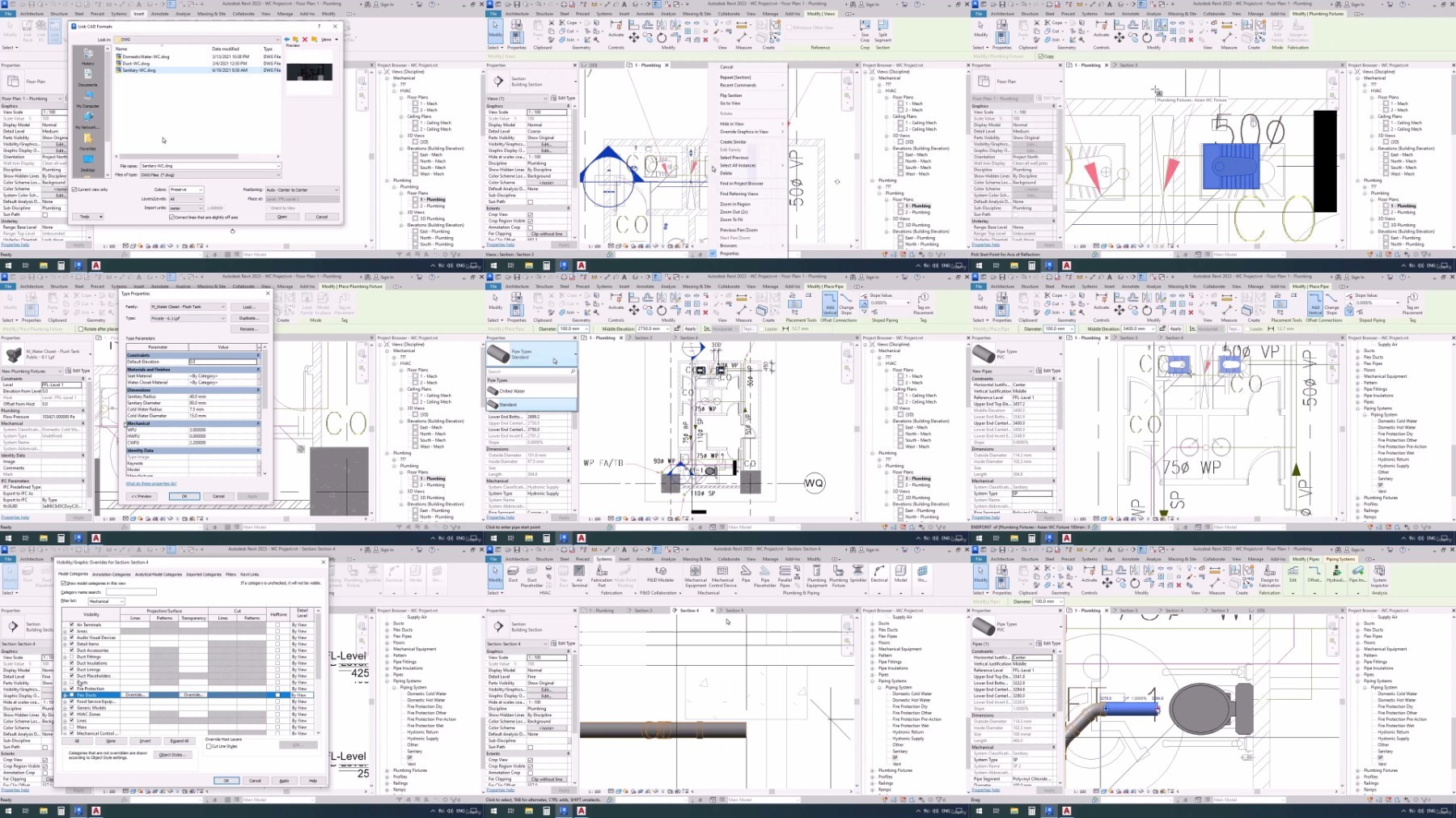Expand the Audio Visual Devices category row
The image size is (1456, 818).
[x=65, y=638]
